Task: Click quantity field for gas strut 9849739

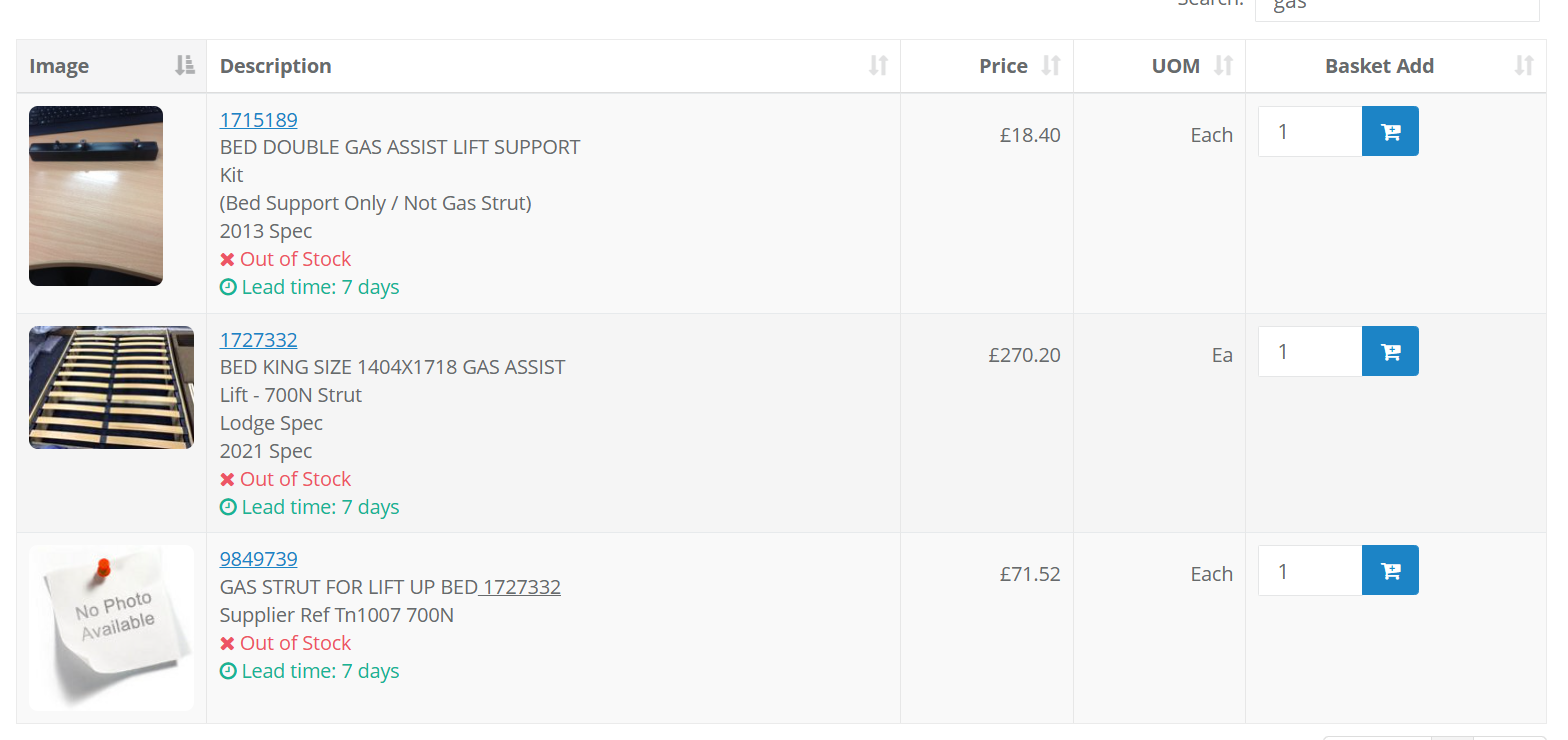Action: click(1310, 571)
